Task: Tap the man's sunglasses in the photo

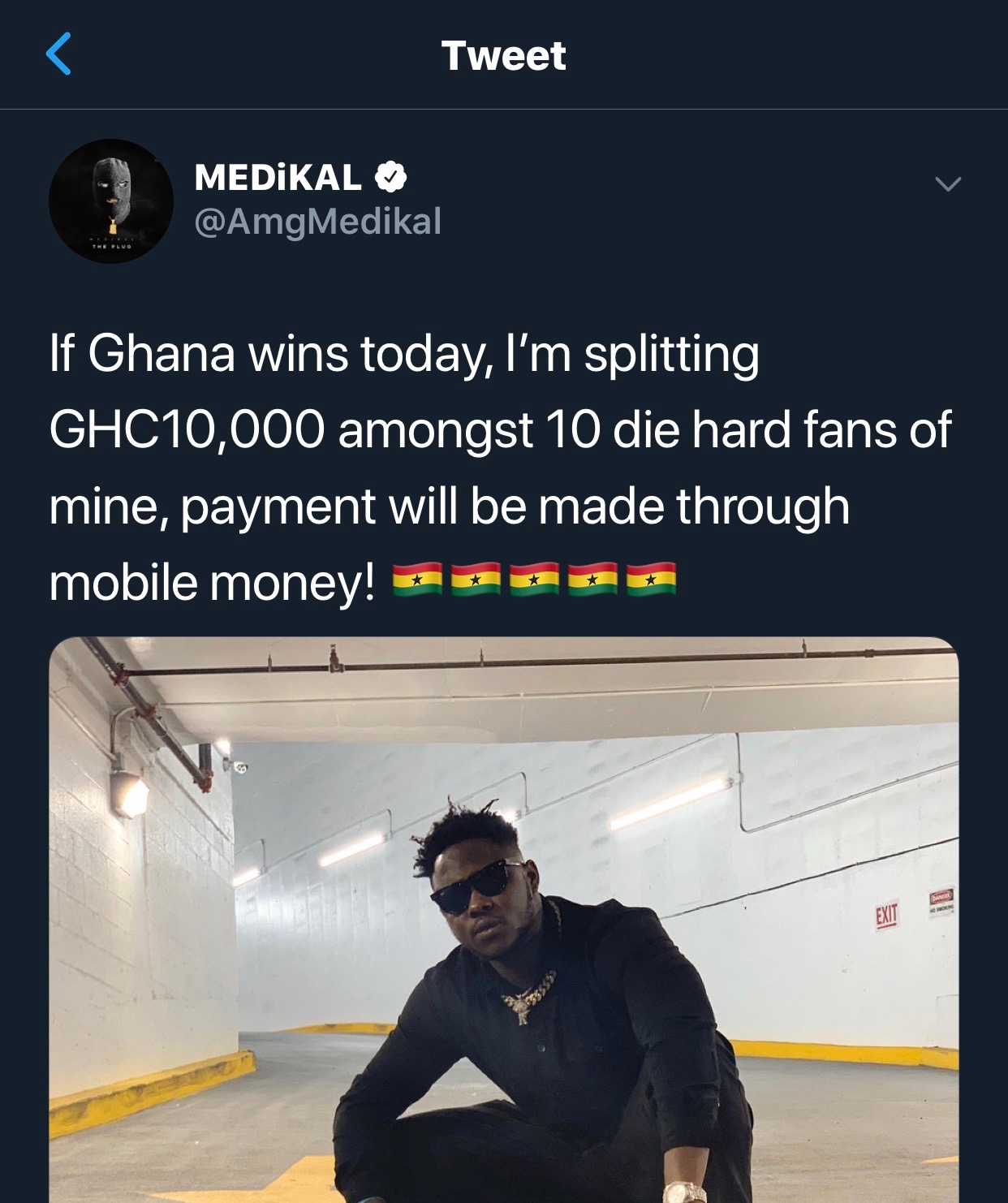Action: point(479,884)
